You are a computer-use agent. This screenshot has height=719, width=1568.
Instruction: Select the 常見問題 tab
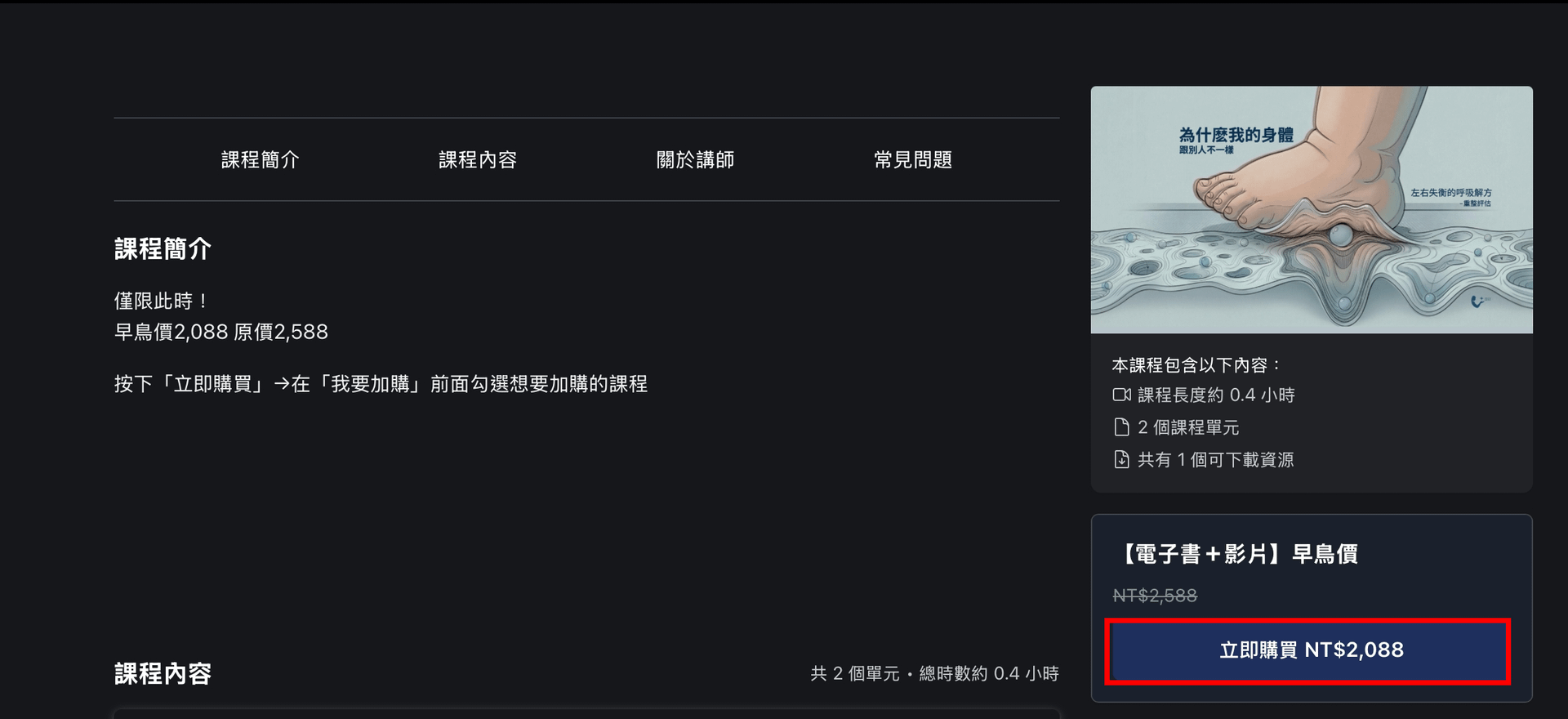coord(913,159)
